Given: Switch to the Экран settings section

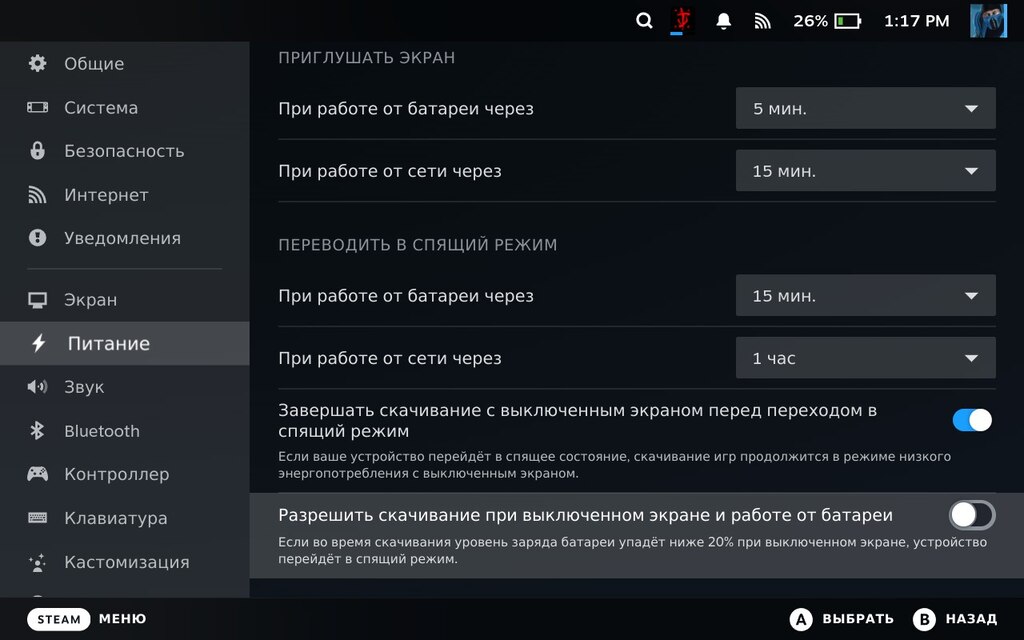Looking at the screenshot, I should pos(90,300).
